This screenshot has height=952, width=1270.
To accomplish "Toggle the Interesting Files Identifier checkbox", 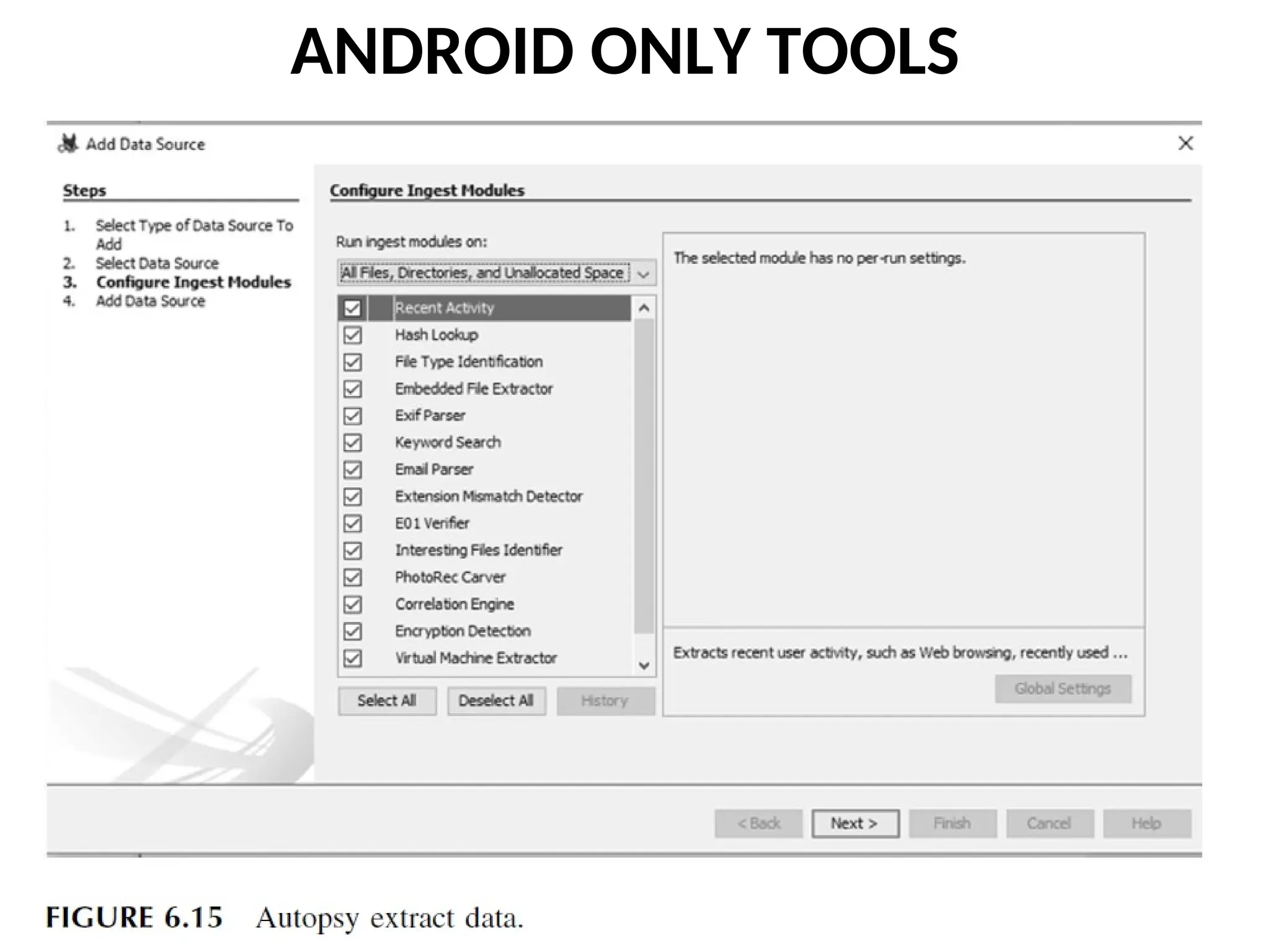I will tap(352, 550).
